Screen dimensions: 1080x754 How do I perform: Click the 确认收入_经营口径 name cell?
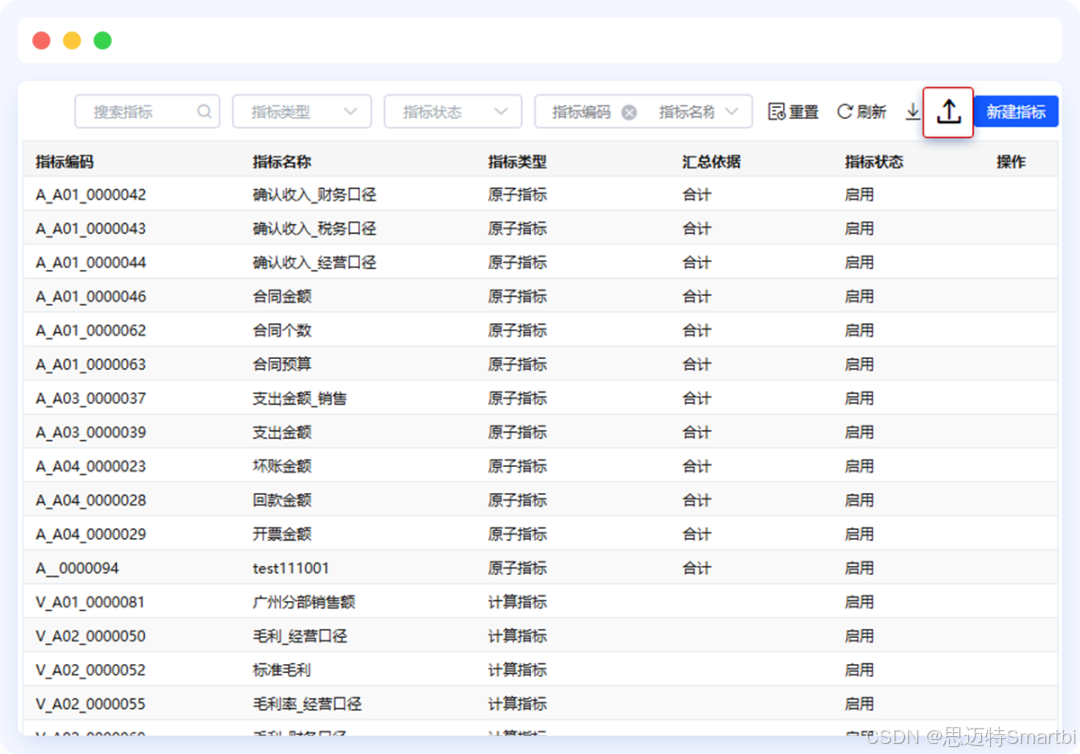pos(314,262)
